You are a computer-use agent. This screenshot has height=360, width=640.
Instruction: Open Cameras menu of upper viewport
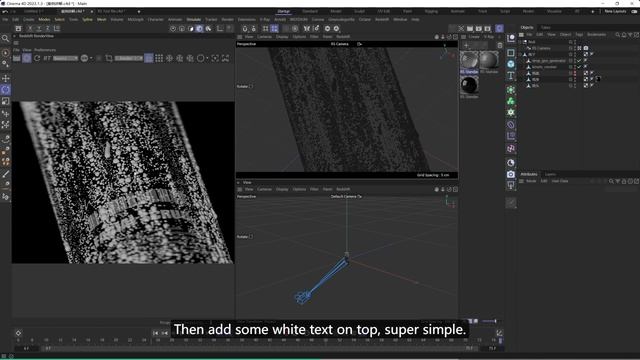click(x=264, y=37)
